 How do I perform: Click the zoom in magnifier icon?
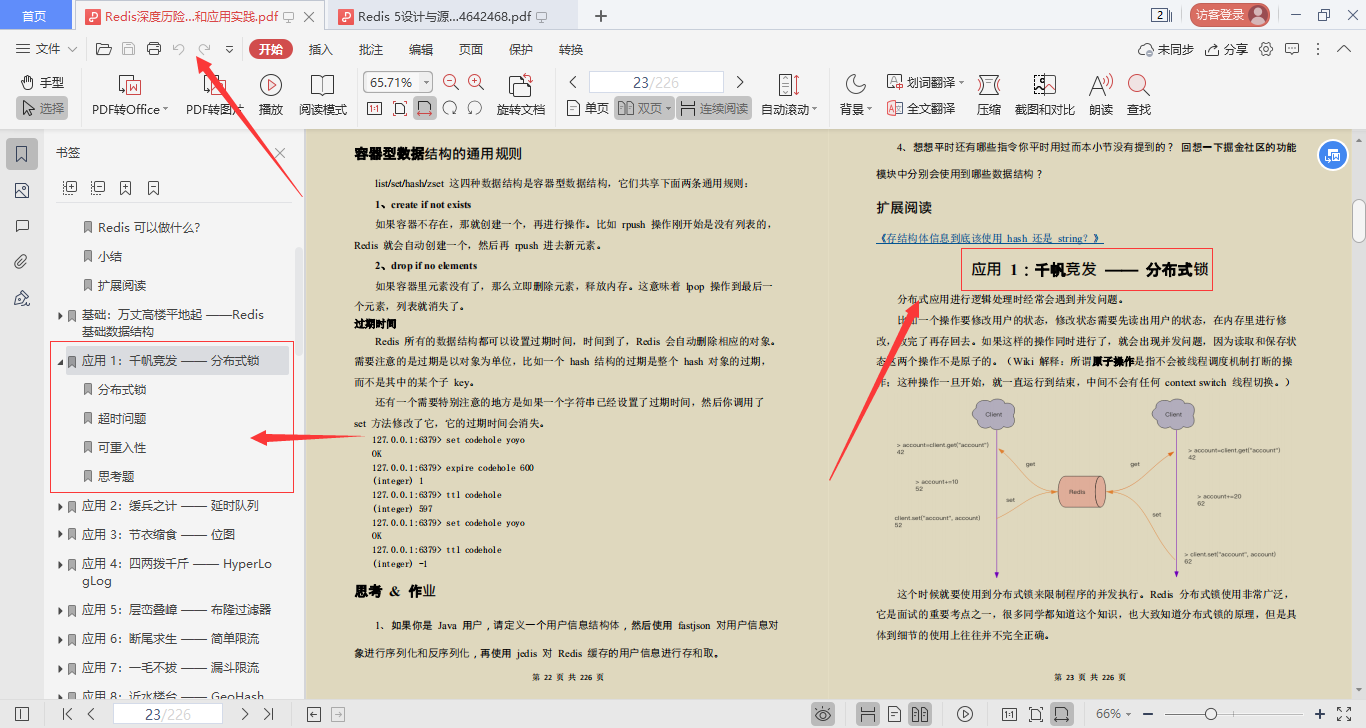(x=476, y=82)
